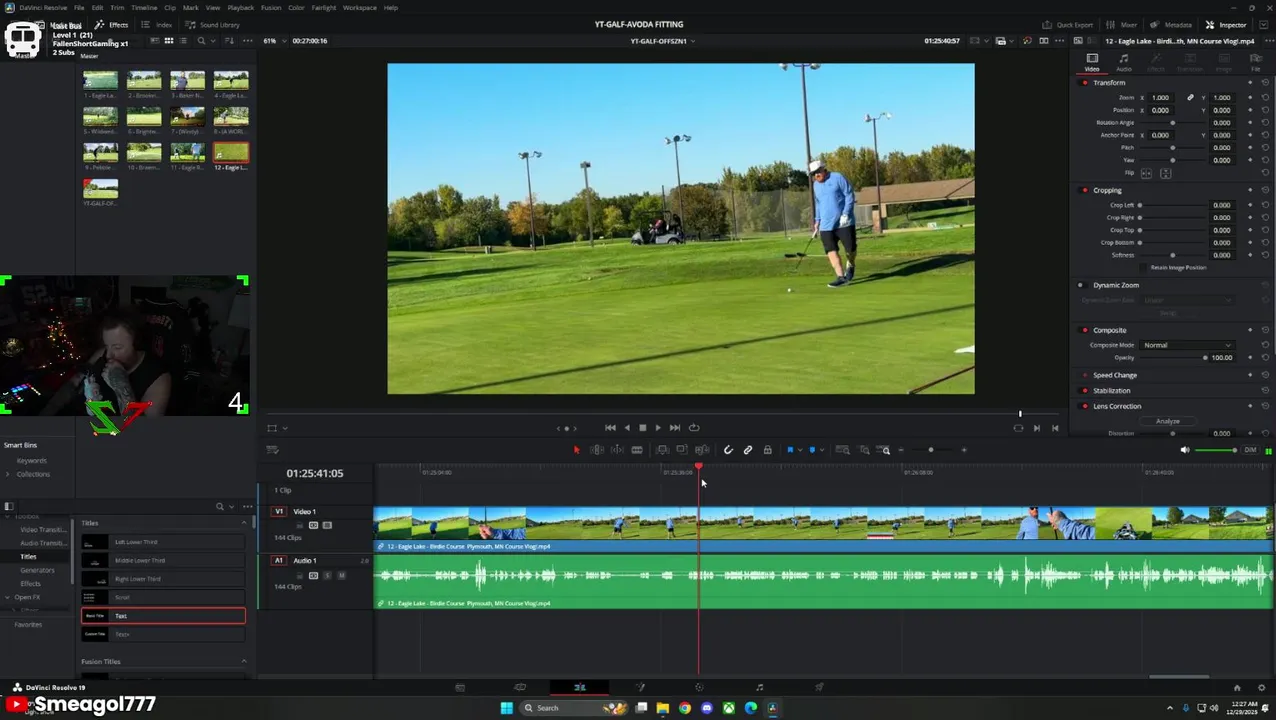
Task: Reset the Transform section
Action: pyautogui.click(x=1265, y=82)
